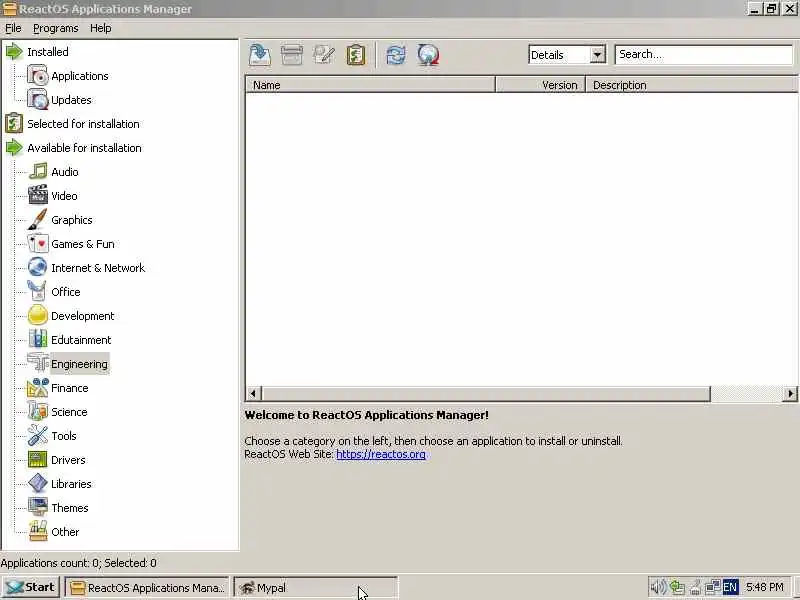The image size is (800, 600).
Task: Sort list by Description column header
Action: pos(691,85)
